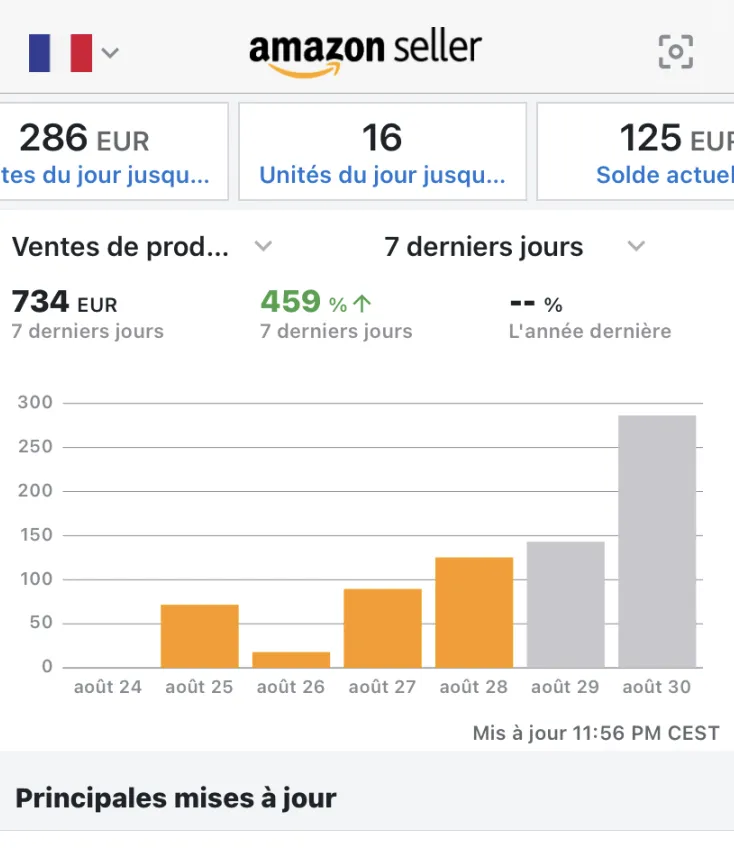Select the small août 26 bar
Screen dimensions: 734x852
point(291,660)
